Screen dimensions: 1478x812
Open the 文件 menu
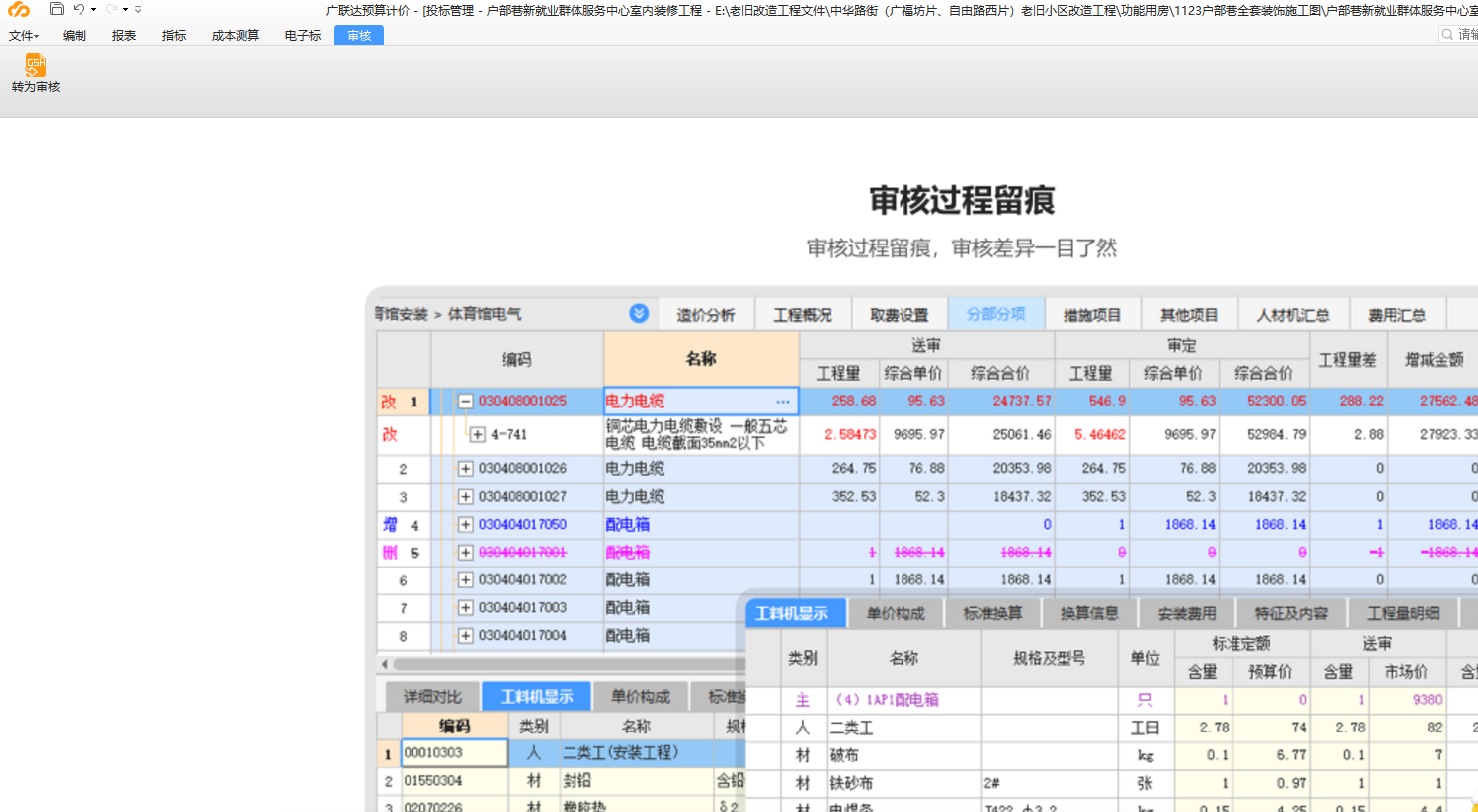pyautogui.click(x=24, y=35)
